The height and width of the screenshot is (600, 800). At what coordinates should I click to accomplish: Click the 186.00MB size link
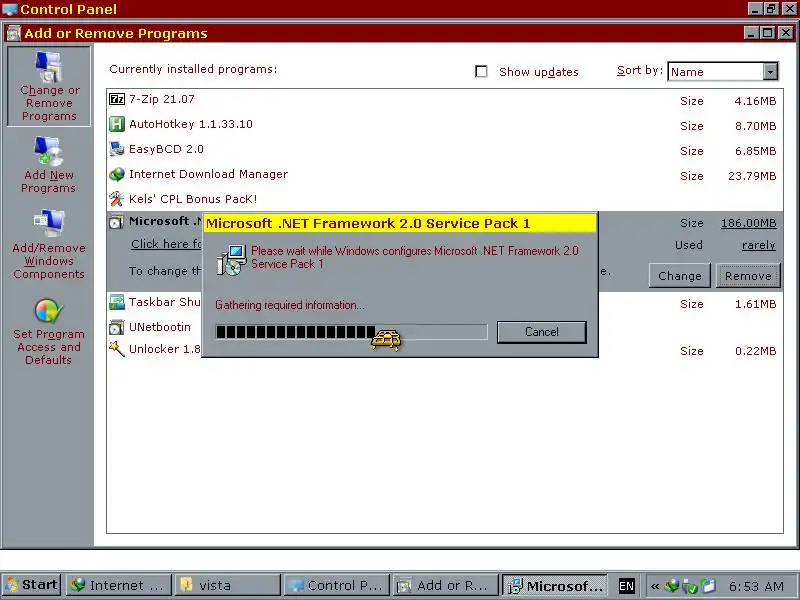[x=748, y=223]
